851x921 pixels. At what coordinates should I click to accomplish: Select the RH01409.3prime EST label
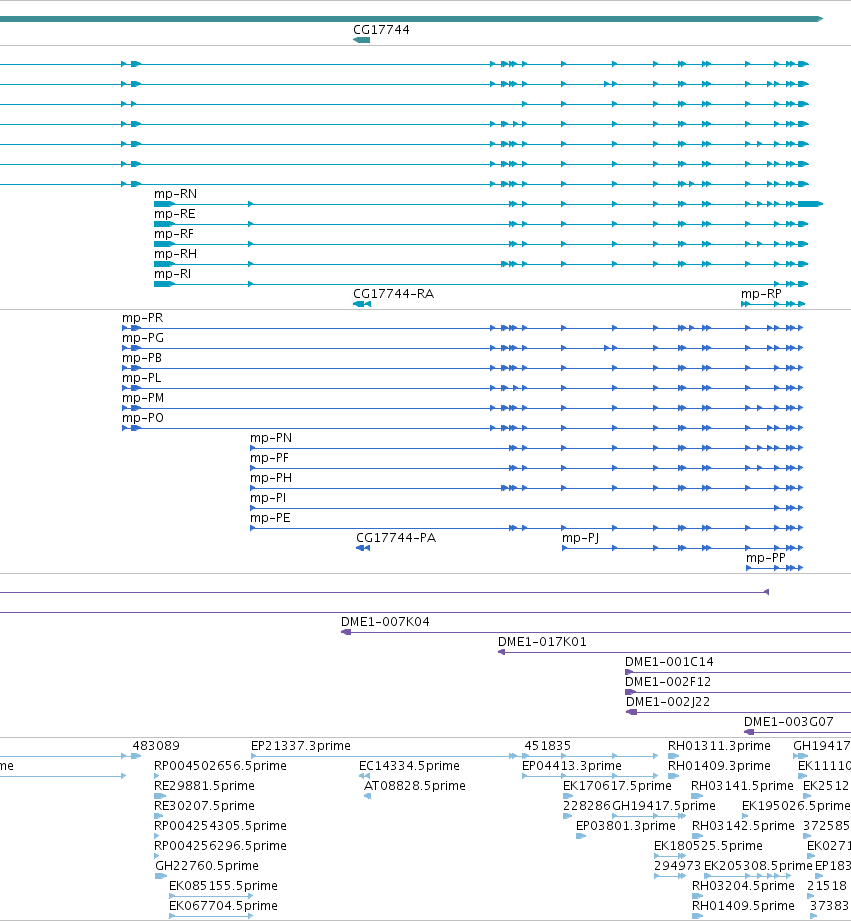[x=719, y=765]
